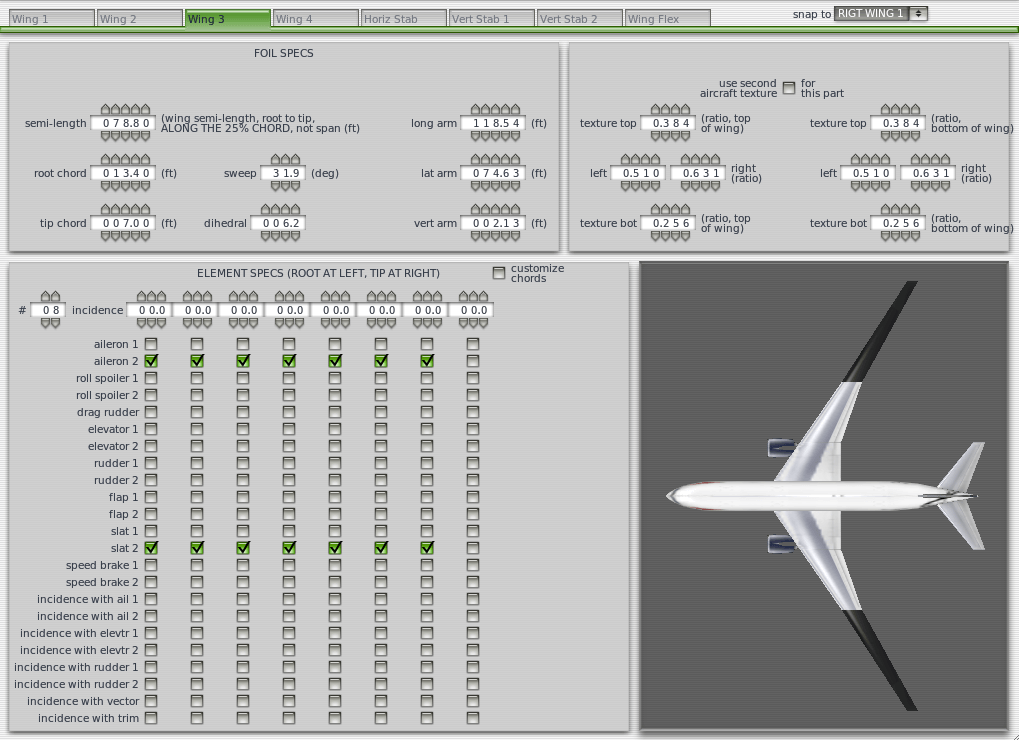Click down arrow below sweep's rightmost digit
Screen dimensions: 1019x740
click(x=296, y=186)
